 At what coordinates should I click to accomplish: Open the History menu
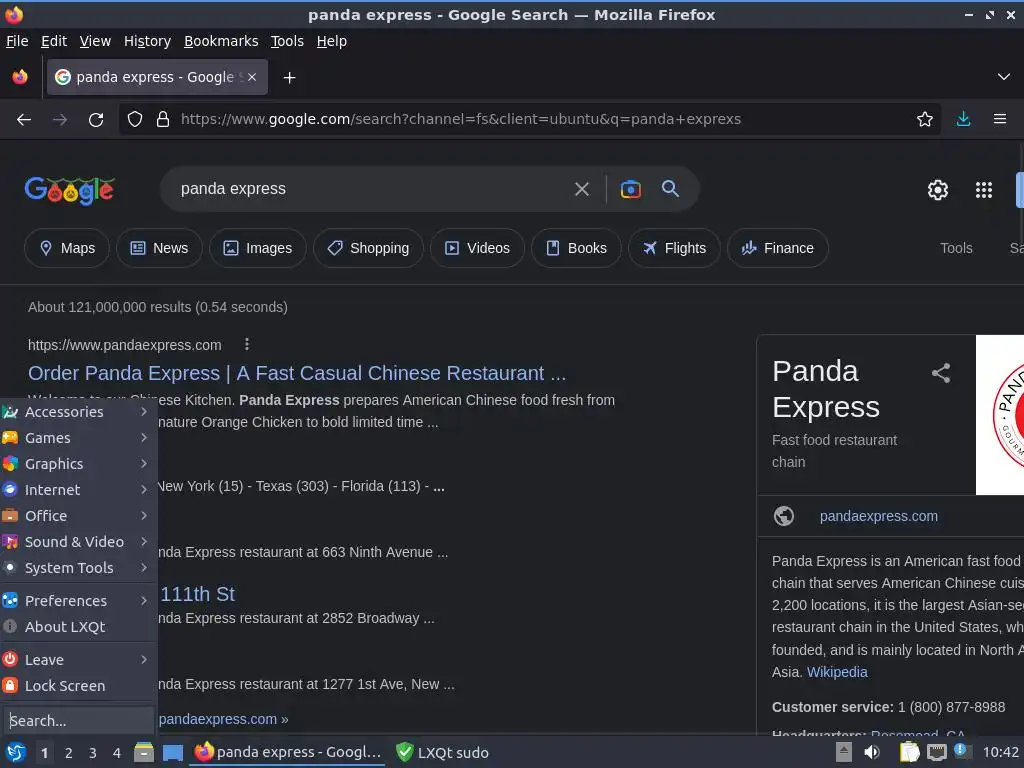(148, 41)
